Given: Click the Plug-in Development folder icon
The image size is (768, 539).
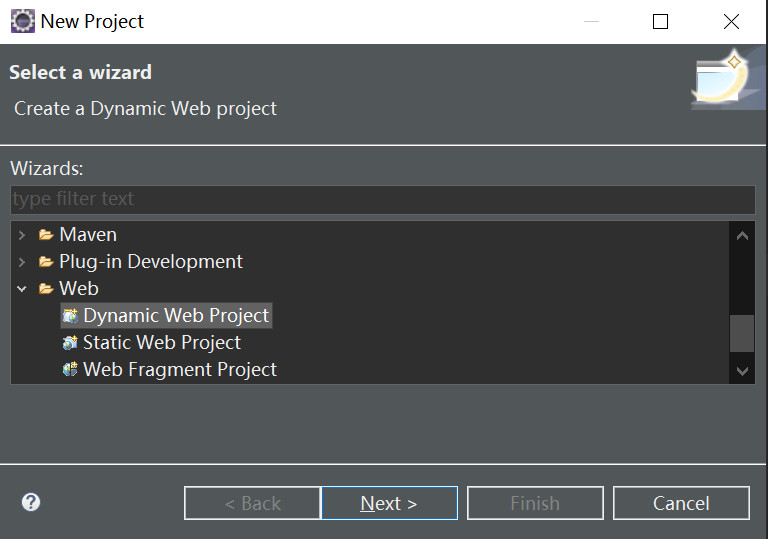Looking at the screenshot, I should [x=46, y=262].
